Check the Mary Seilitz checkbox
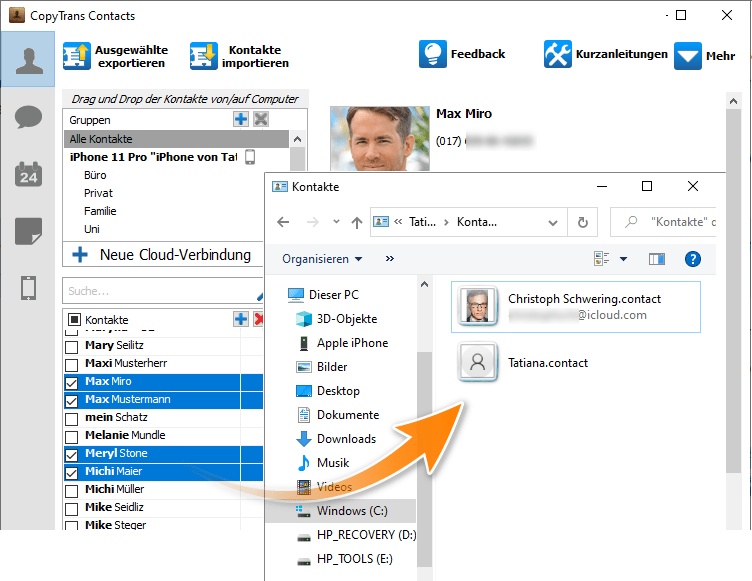 (x=71, y=347)
